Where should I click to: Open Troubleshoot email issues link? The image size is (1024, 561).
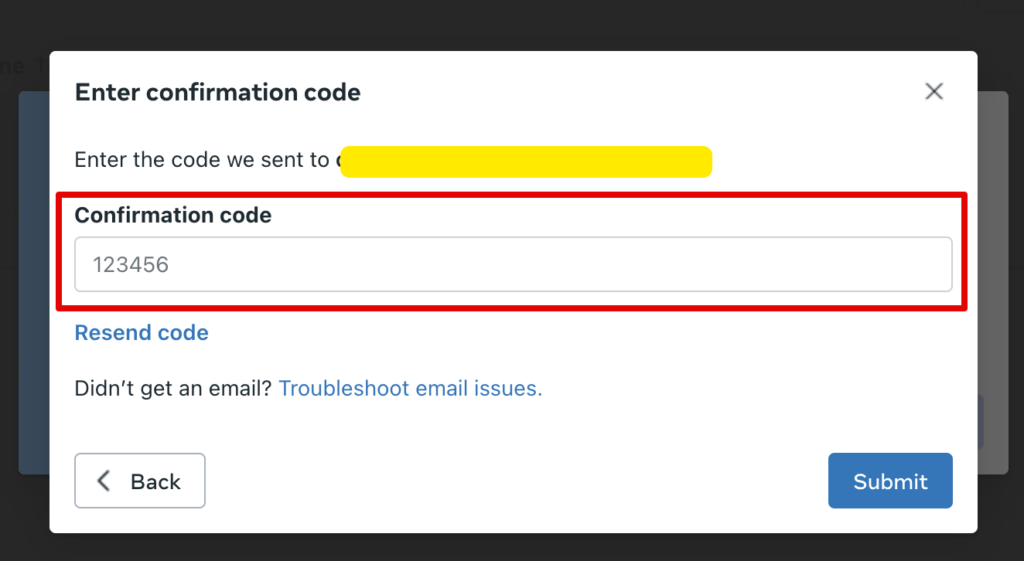click(410, 388)
